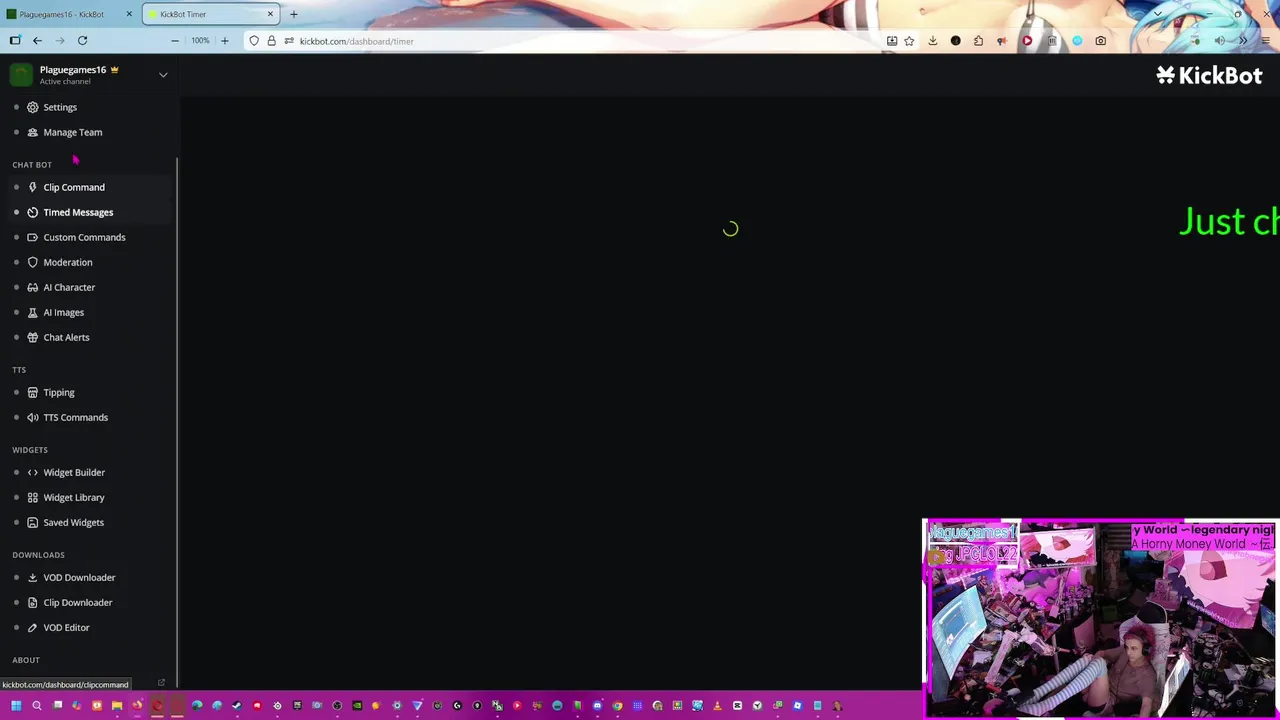This screenshot has width=1280, height=720.
Task: Open Discord from the taskbar
Action: 597,706
